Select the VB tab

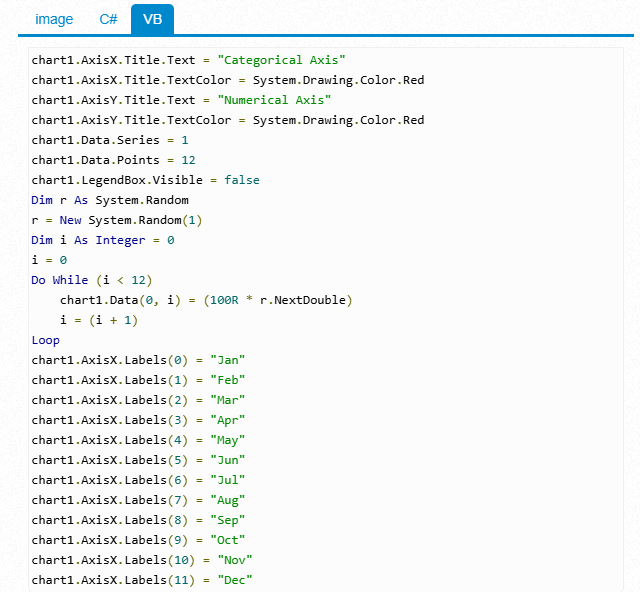(152, 19)
